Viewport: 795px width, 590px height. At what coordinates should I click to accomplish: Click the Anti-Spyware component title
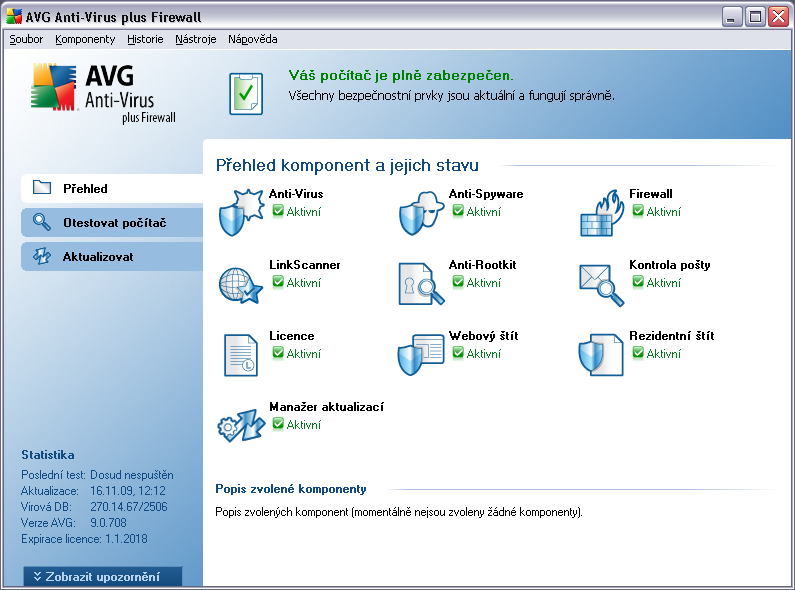[x=486, y=194]
